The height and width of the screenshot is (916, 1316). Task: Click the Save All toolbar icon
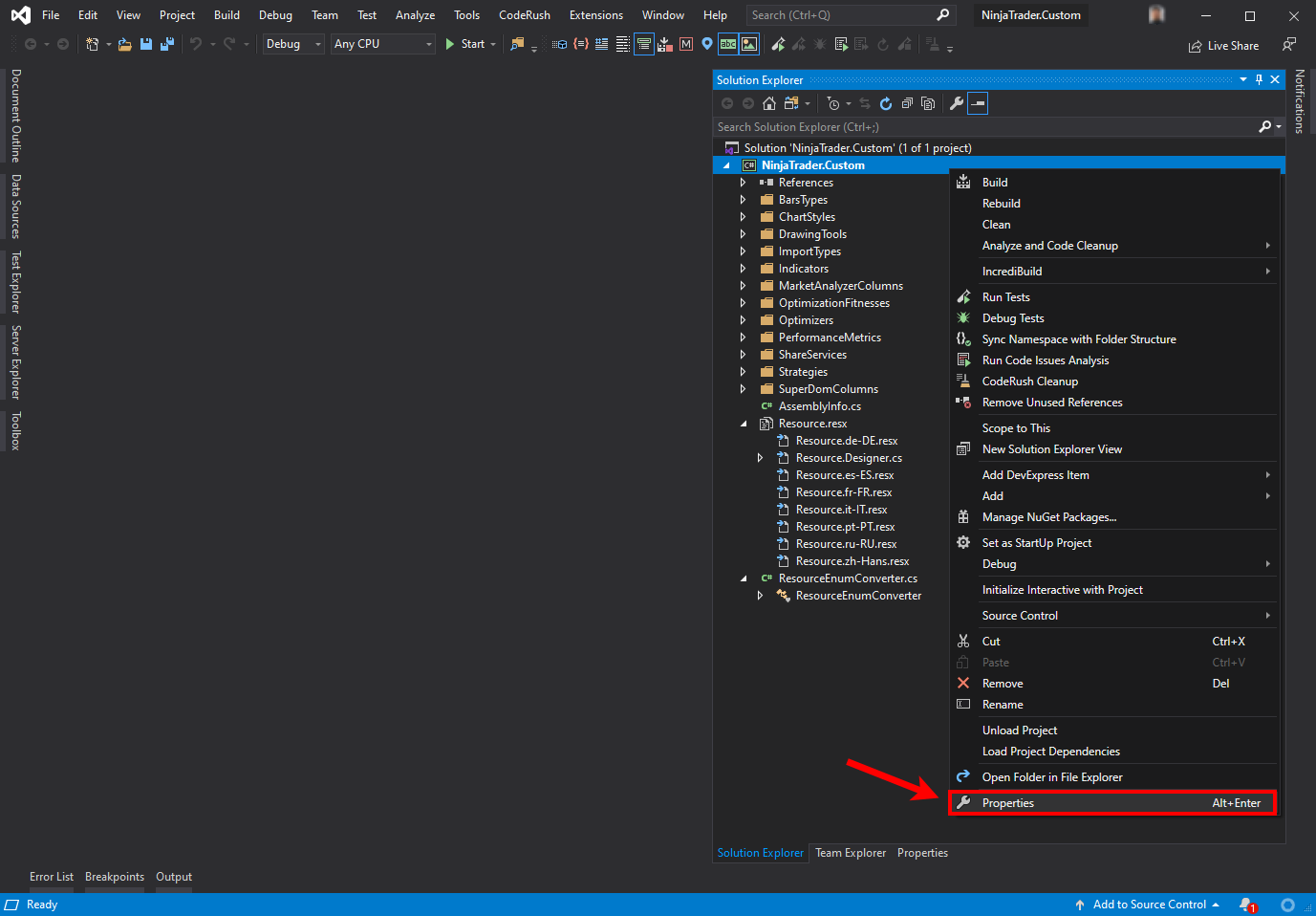pos(167,44)
